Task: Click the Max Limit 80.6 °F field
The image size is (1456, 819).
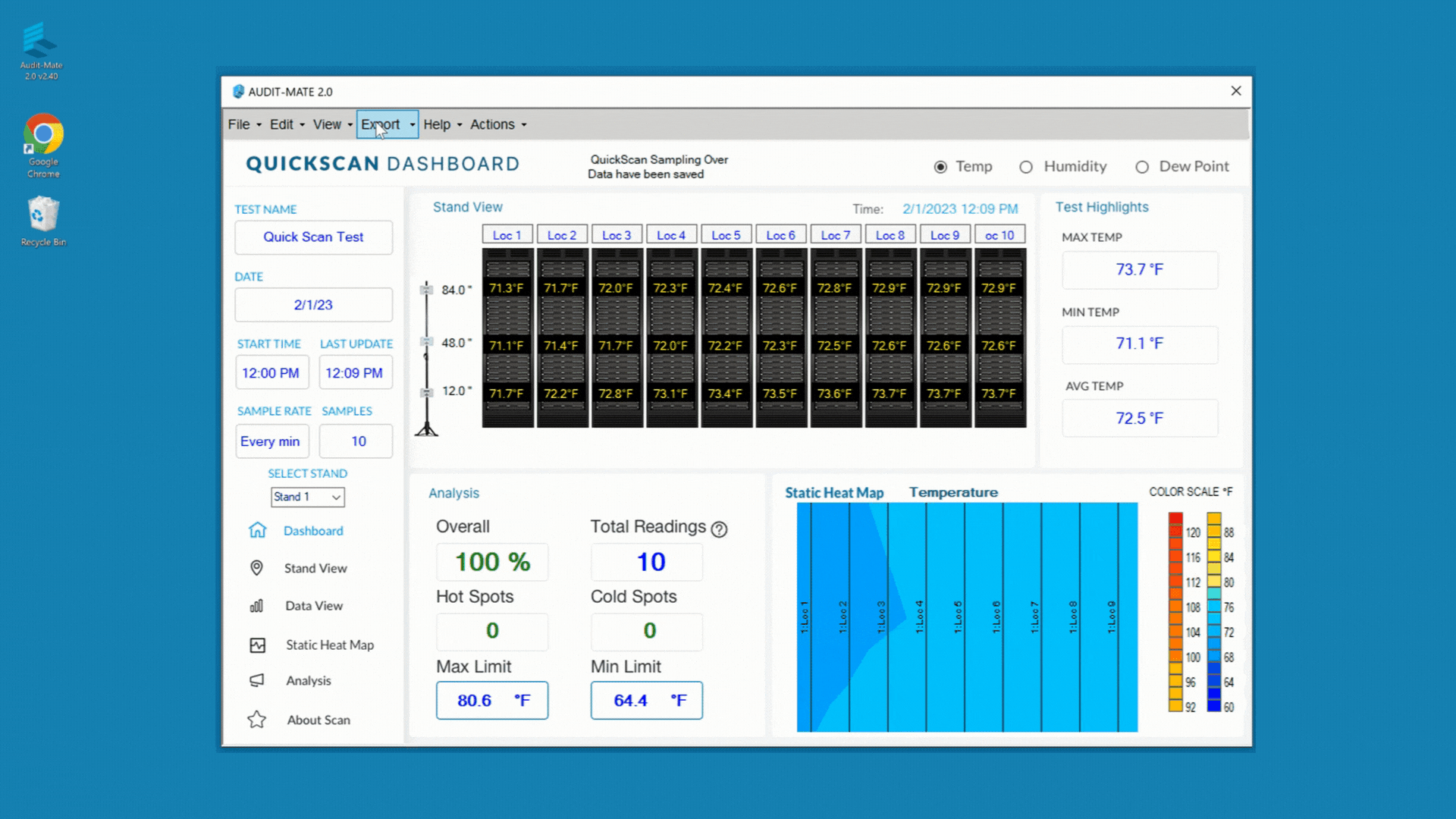Action: [x=491, y=700]
